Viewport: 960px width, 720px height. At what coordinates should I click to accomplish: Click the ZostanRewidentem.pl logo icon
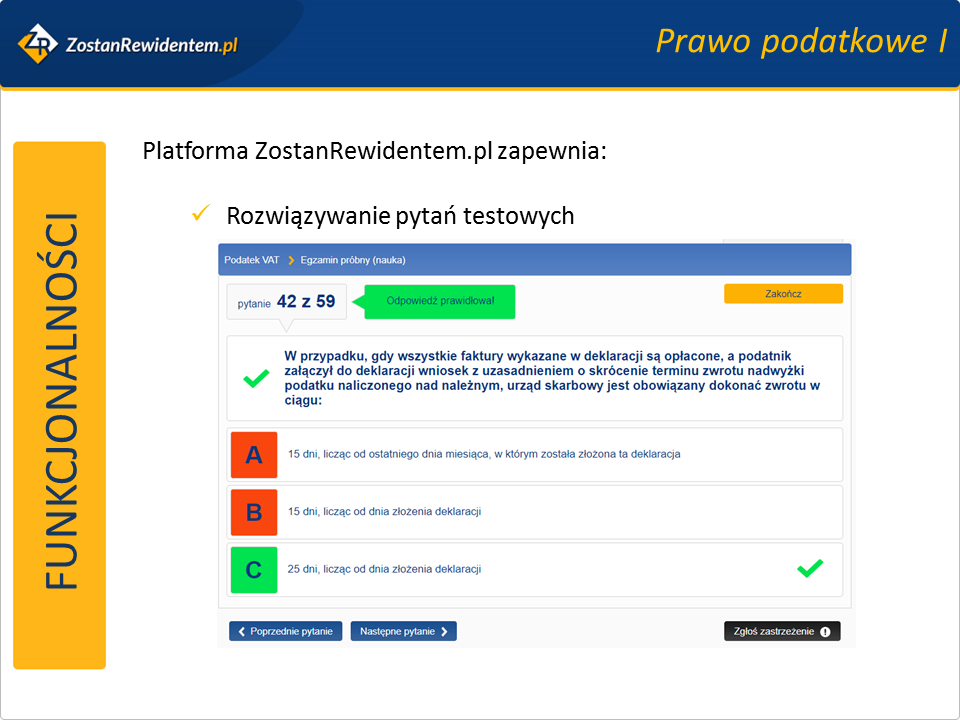37,43
